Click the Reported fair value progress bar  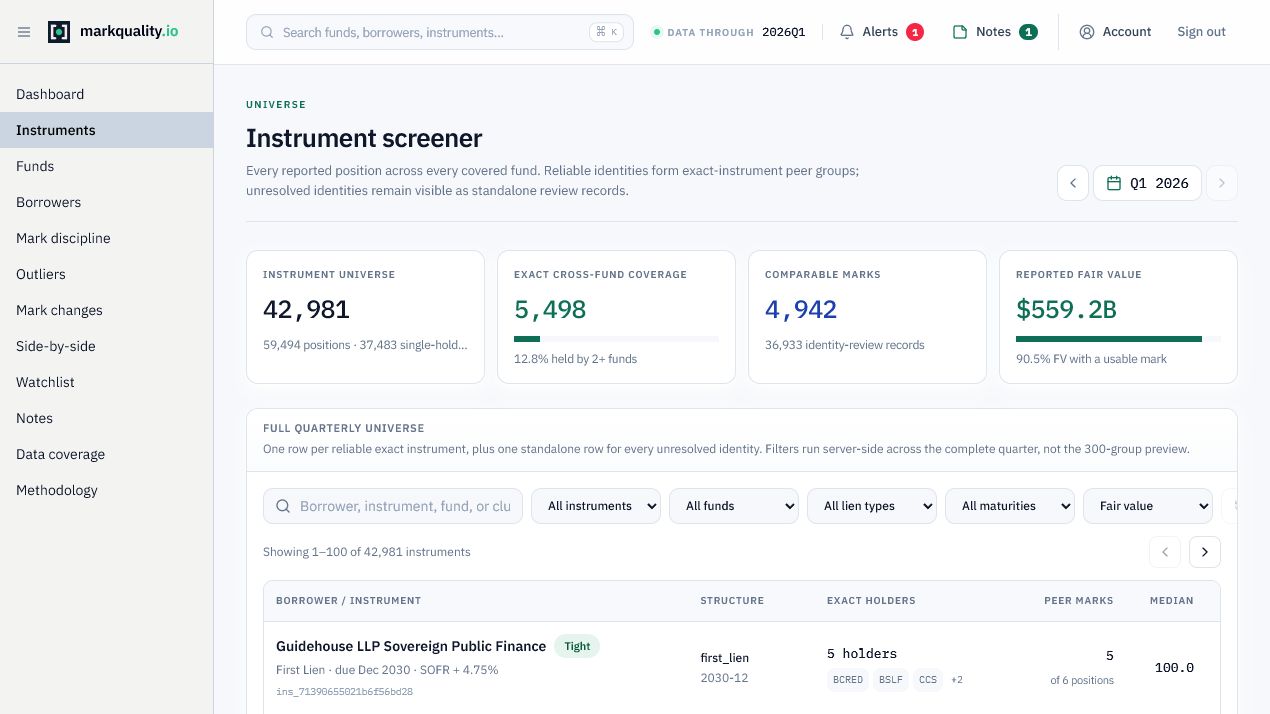(x=1118, y=339)
